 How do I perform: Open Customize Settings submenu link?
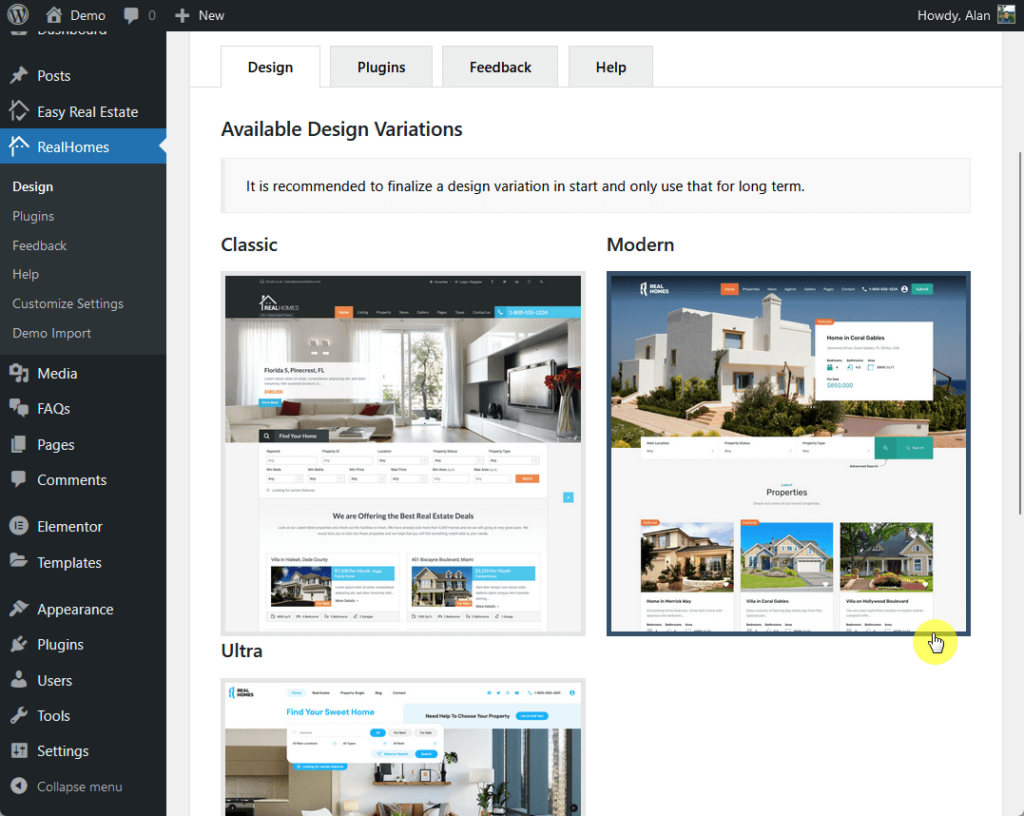click(68, 304)
